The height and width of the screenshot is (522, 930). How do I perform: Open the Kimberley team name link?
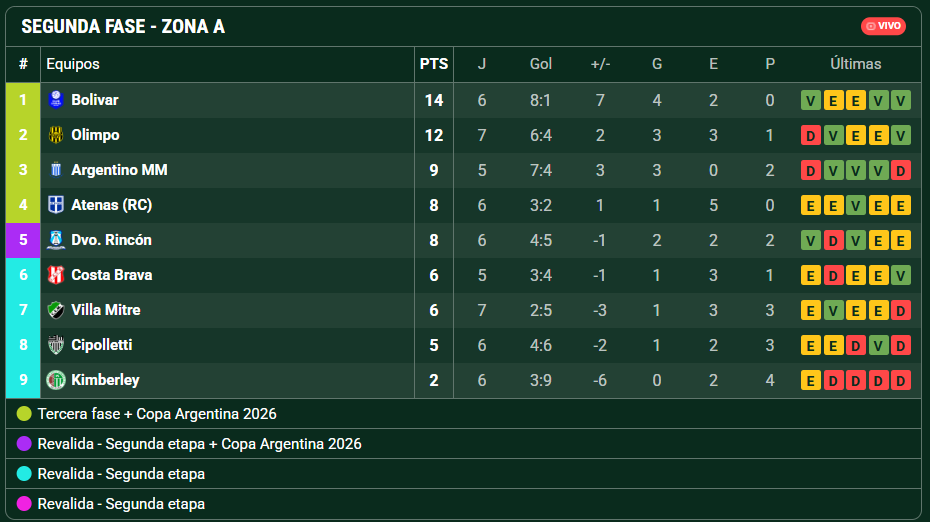pos(105,380)
